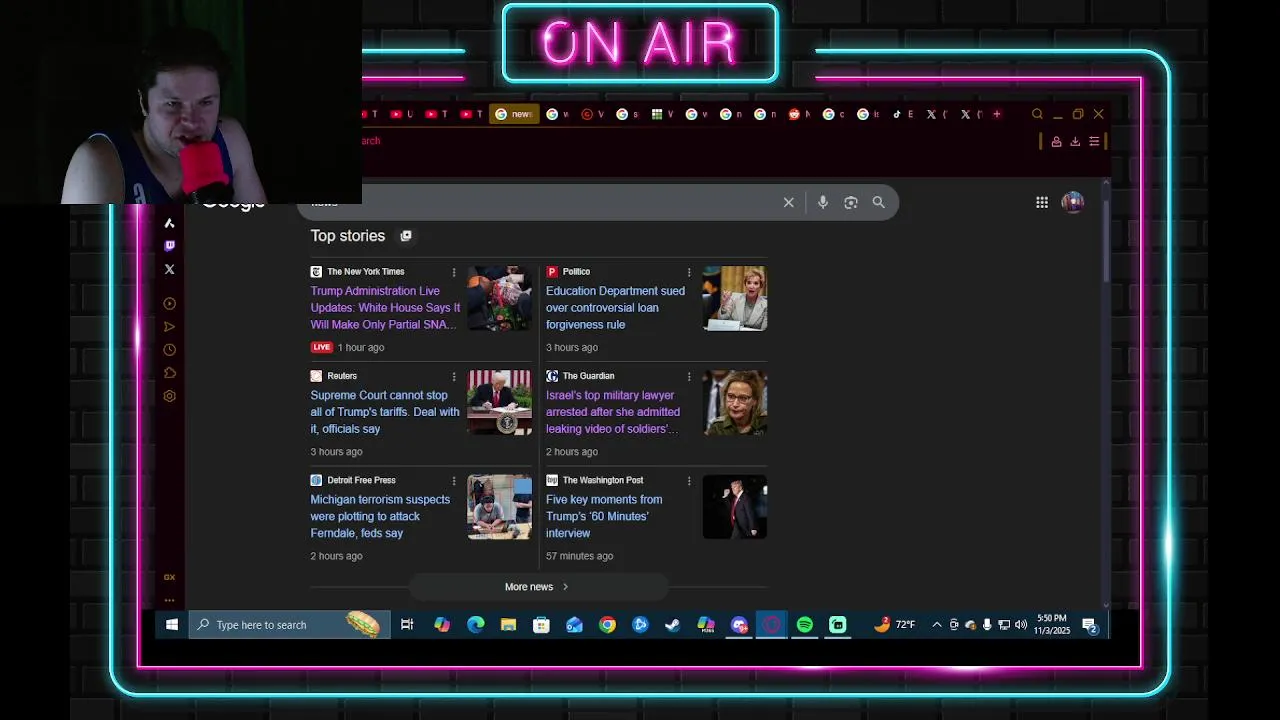Open the Google account avatar

point(1073,202)
